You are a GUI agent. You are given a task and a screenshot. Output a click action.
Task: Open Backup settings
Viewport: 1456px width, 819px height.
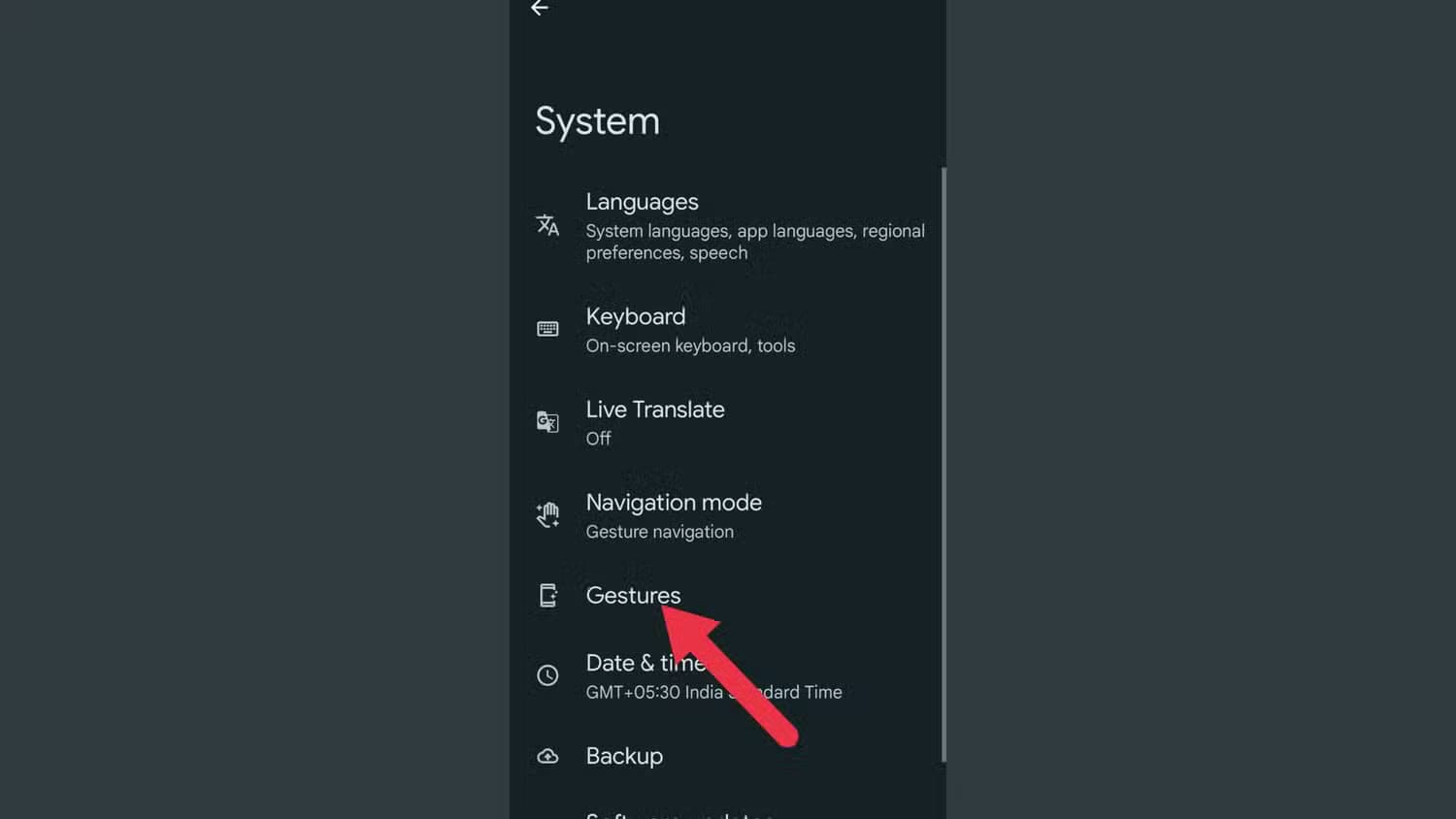(728, 756)
